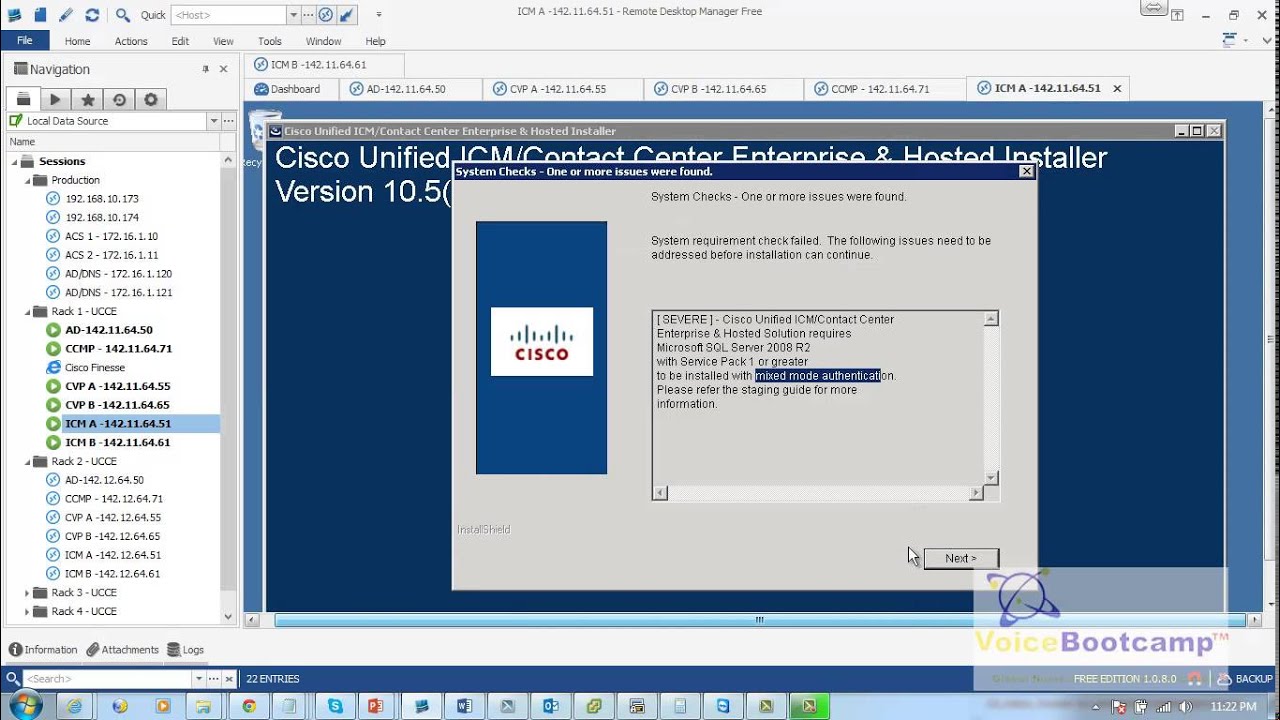Image resolution: width=1280 pixels, height=720 pixels.
Task: Click the issues list vertical scrollbar down arrow
Action: pos(991,478)
